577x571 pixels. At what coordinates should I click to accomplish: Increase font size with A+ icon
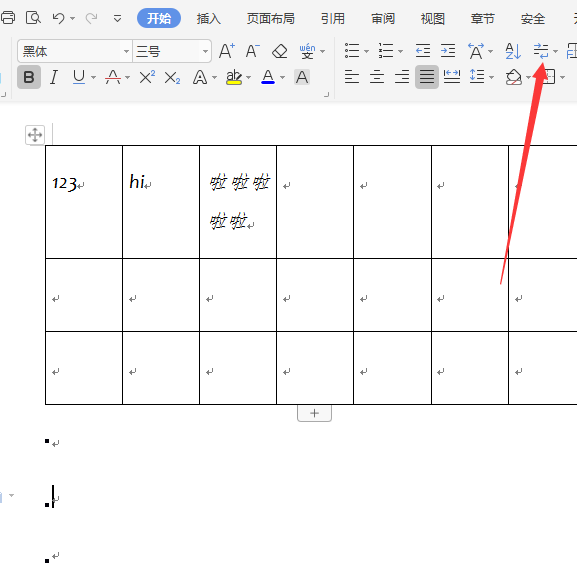227,51
